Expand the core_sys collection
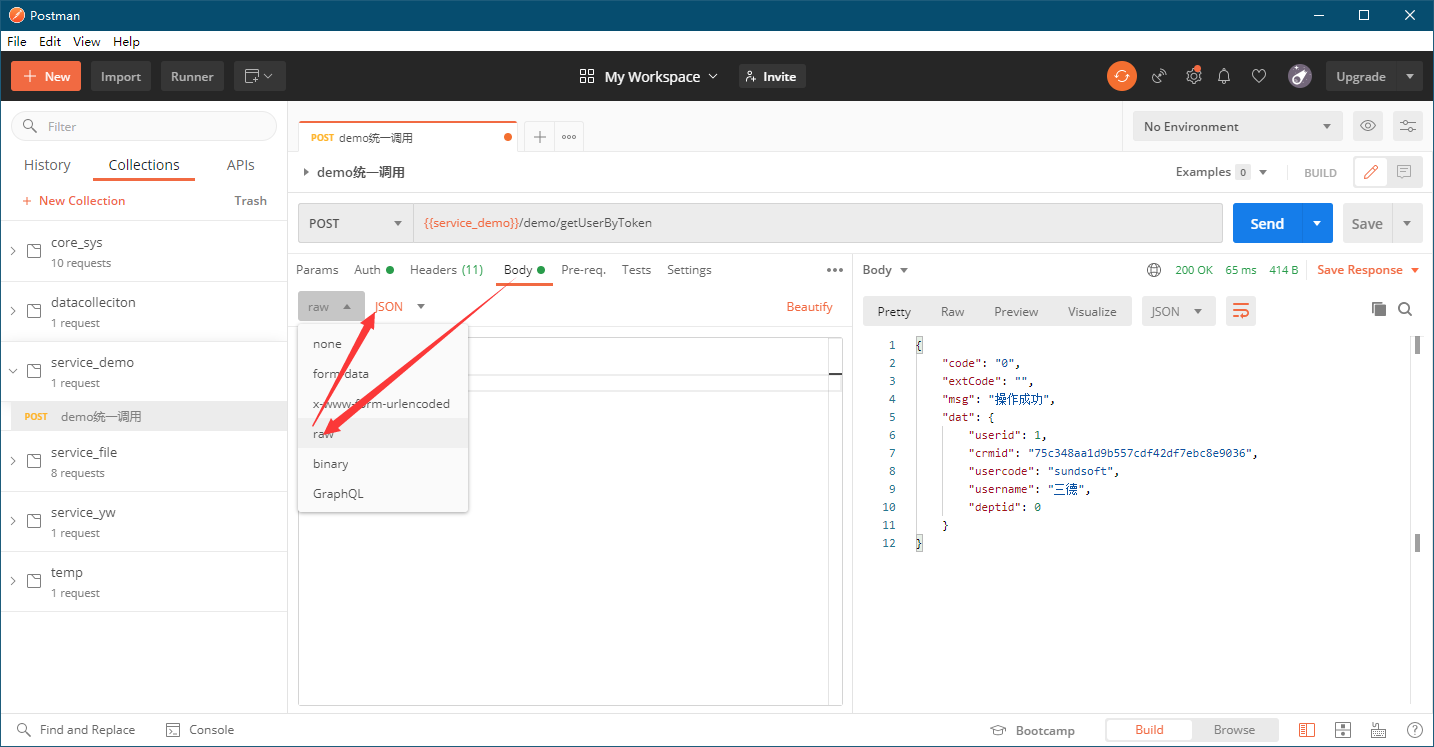 click(x=13, y=250)
